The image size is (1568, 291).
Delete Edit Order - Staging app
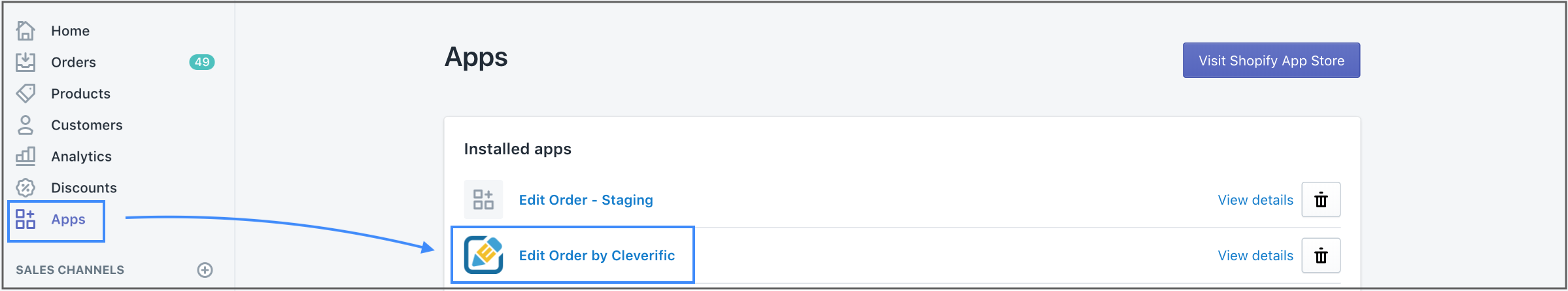[x=1321, y=199]
